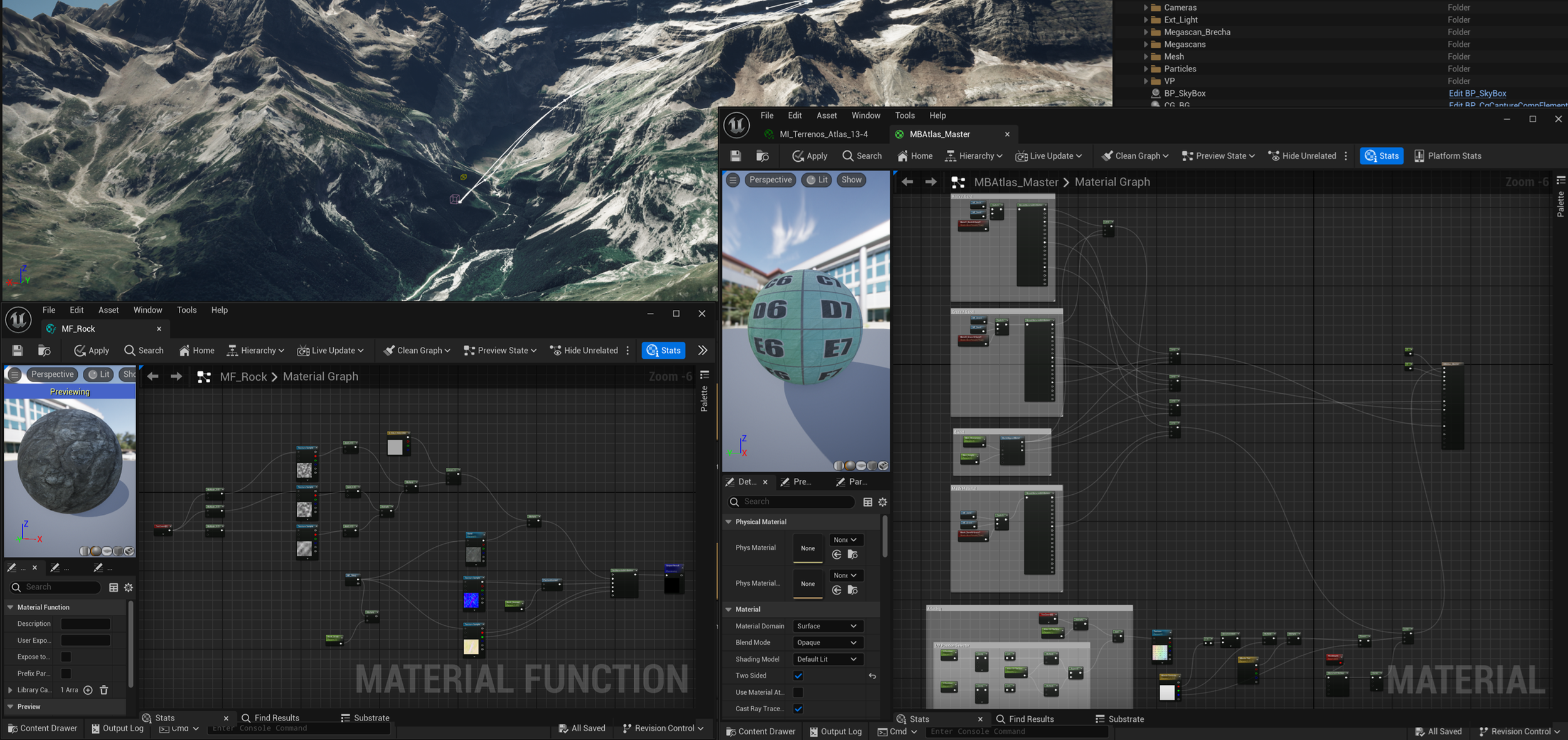Open Asset menu in MF_Rock window
Screen dimensions: 1568x740
pos(108,310)
